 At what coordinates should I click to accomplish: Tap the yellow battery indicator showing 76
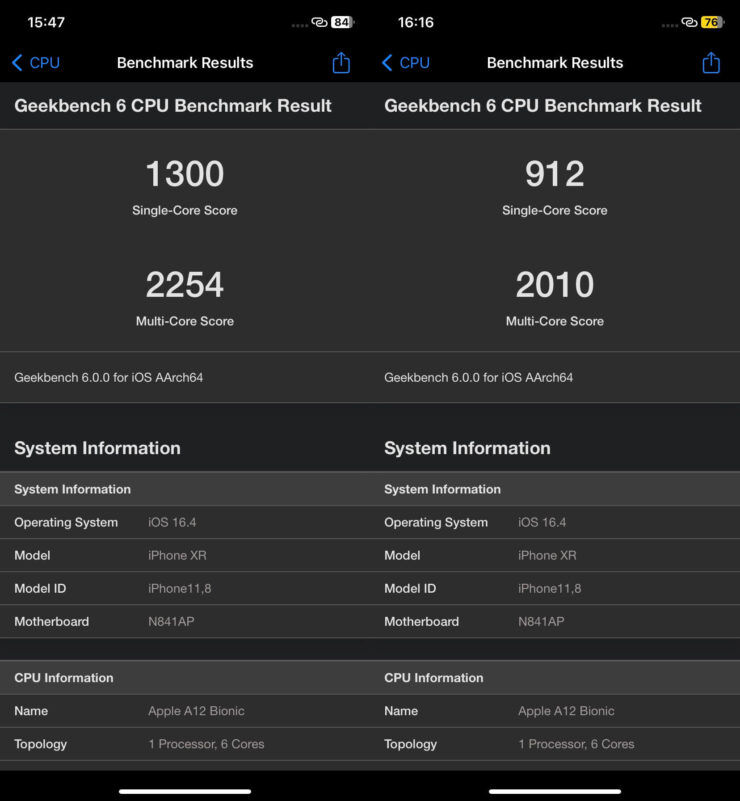pos(712,22)
